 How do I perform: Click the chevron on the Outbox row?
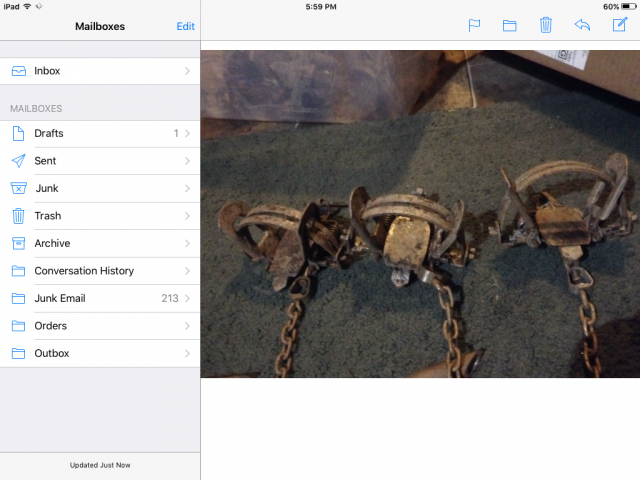(x=187, y=353)
